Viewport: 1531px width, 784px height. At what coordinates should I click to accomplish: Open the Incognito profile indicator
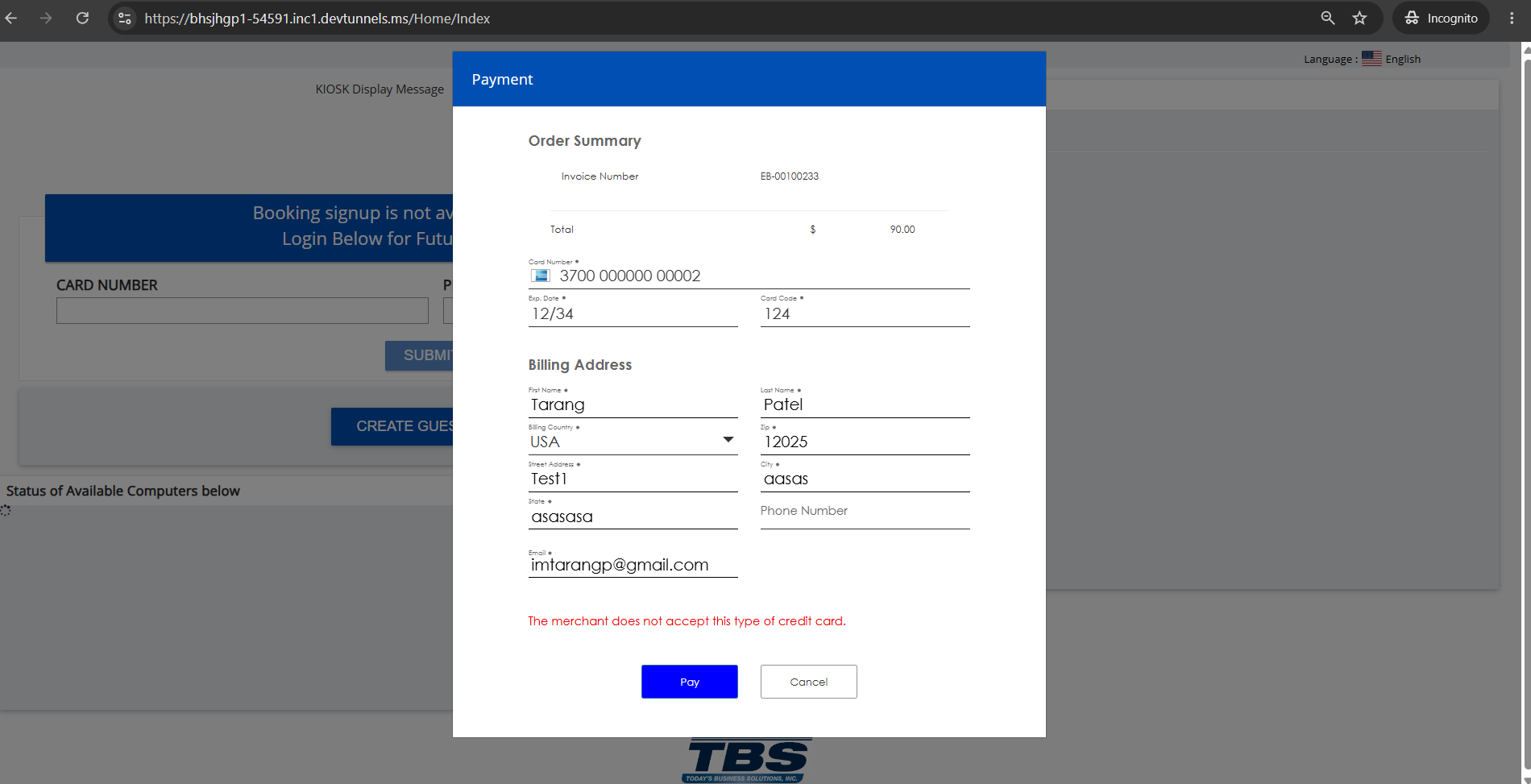[x=1441, y=18]
